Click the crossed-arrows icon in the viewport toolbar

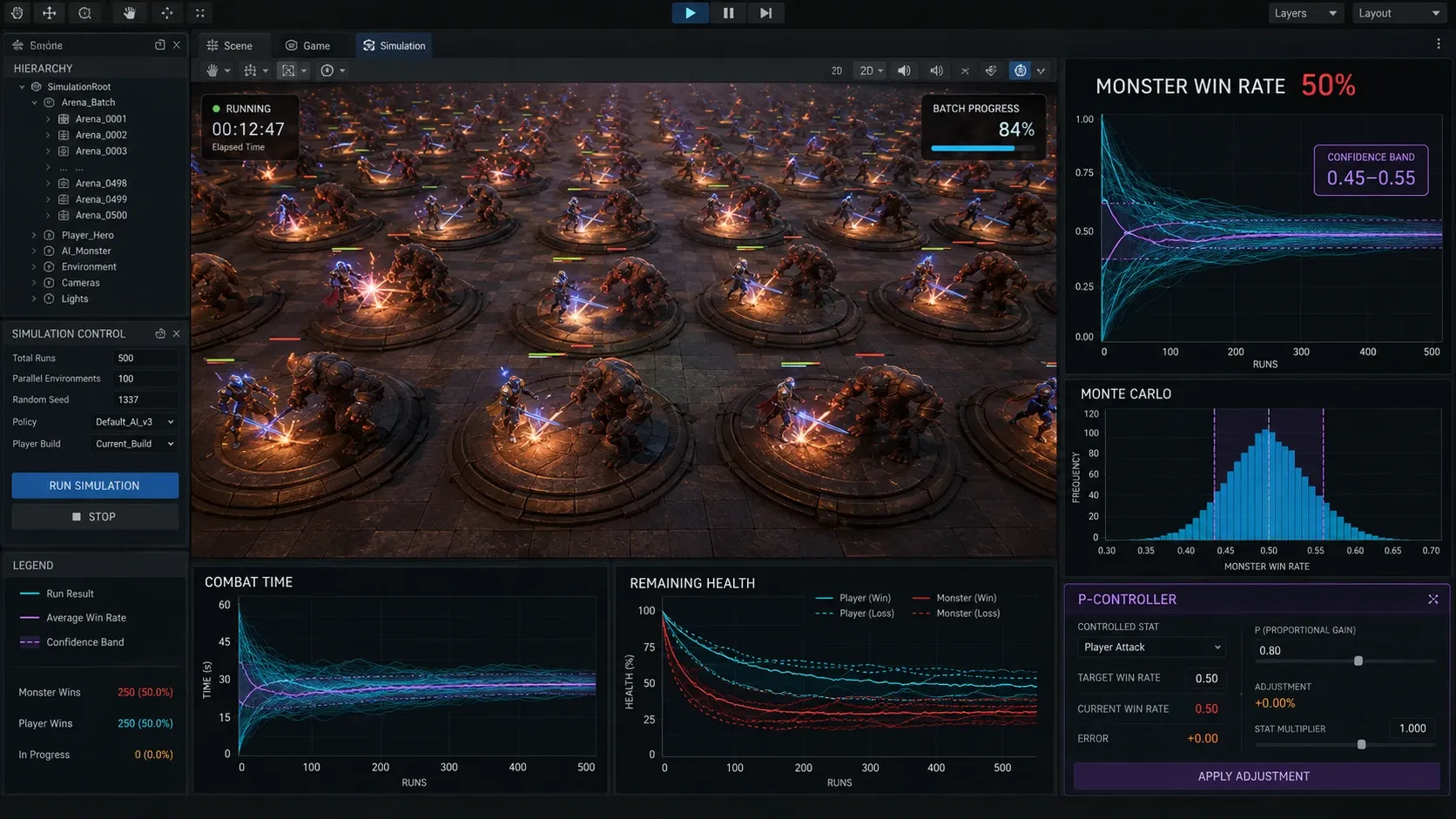click(965, 70)
